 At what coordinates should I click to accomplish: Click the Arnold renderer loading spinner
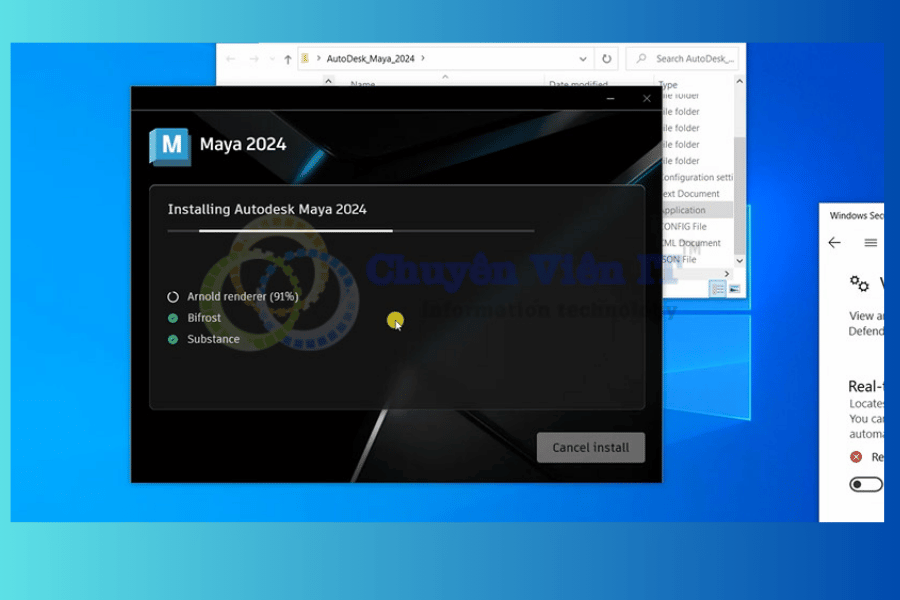tap(173, 297)
